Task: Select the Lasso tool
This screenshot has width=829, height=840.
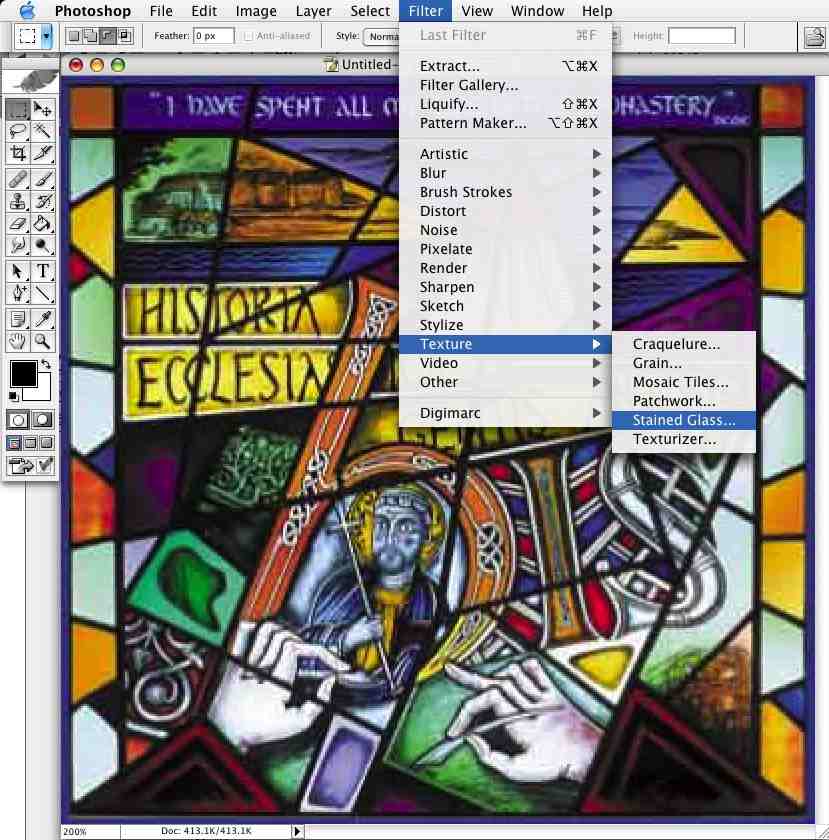Action: 18,131
